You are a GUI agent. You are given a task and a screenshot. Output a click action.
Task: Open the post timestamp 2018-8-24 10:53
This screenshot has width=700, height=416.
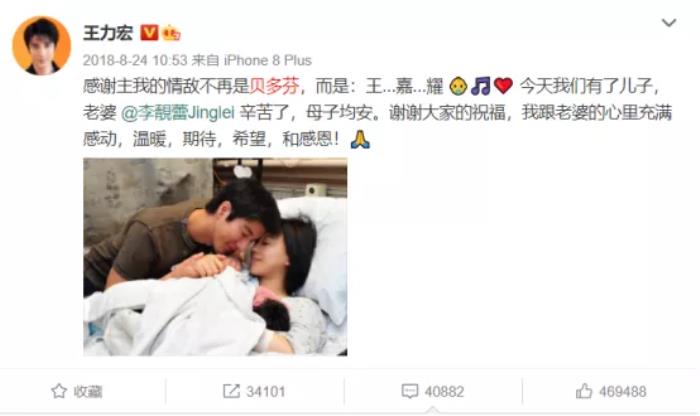(135, 60)
